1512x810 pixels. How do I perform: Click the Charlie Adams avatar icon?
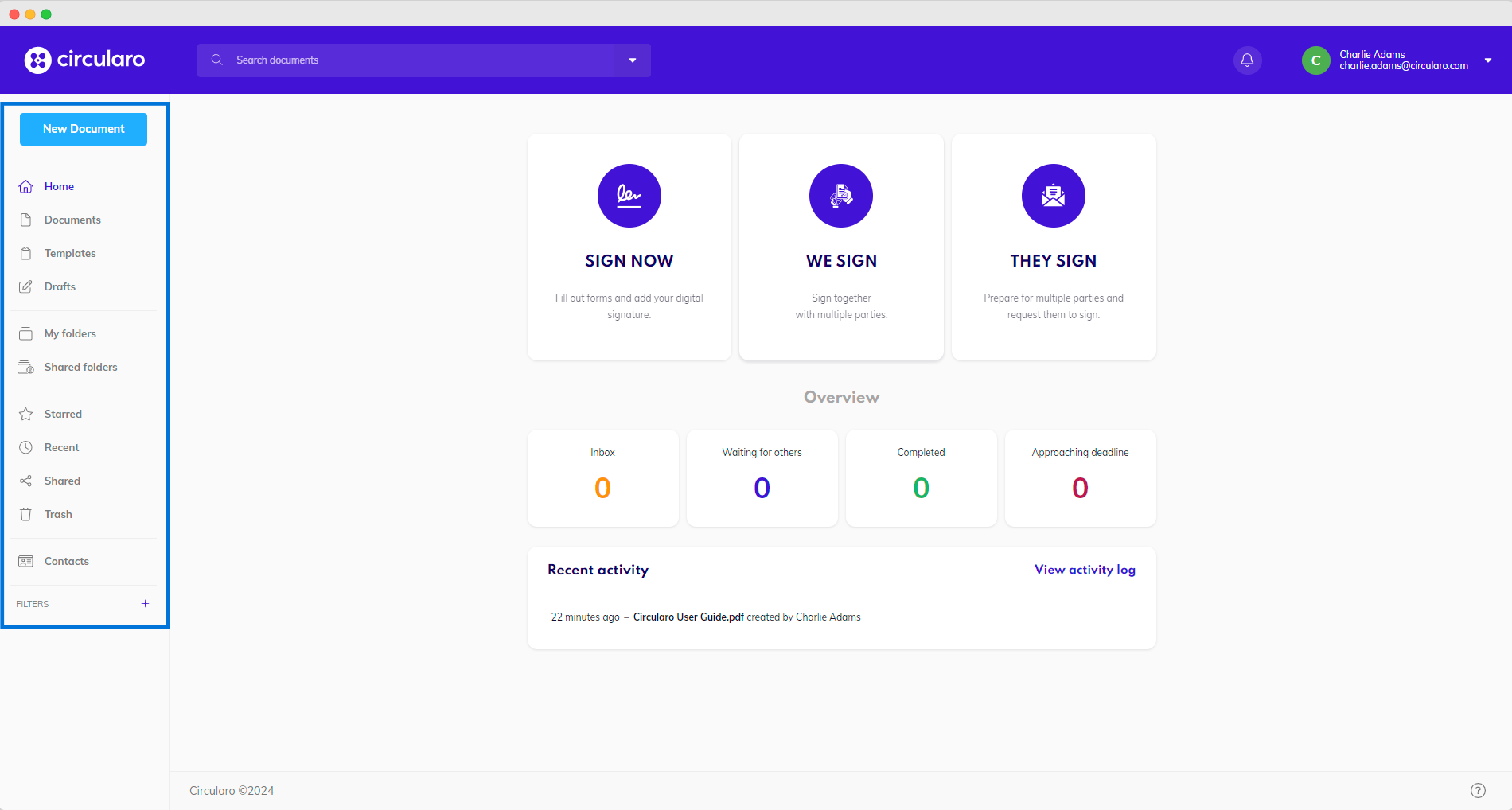(1315, 60)
